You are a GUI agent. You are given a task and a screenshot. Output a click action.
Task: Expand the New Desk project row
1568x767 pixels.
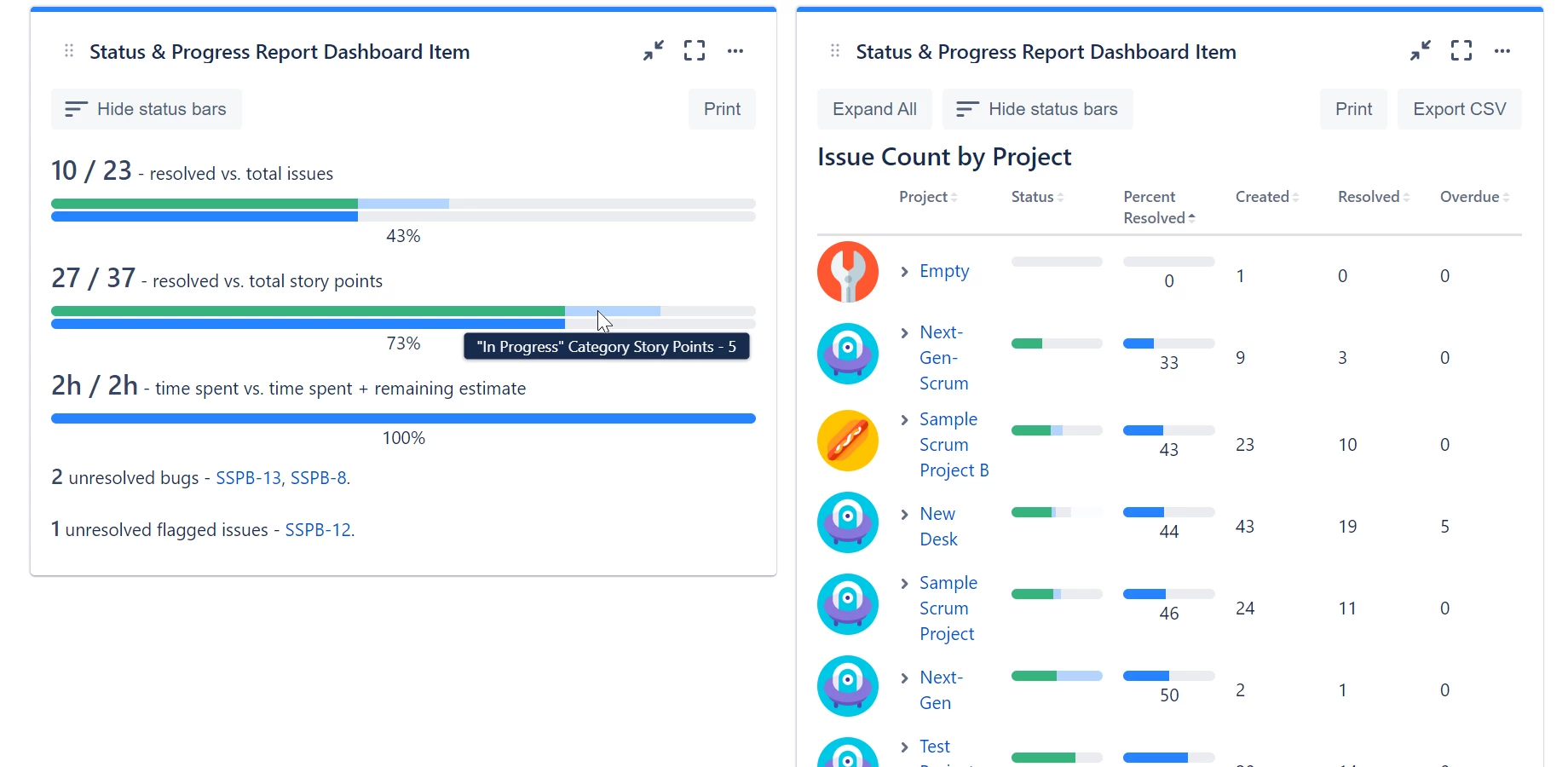coord(905,515)
